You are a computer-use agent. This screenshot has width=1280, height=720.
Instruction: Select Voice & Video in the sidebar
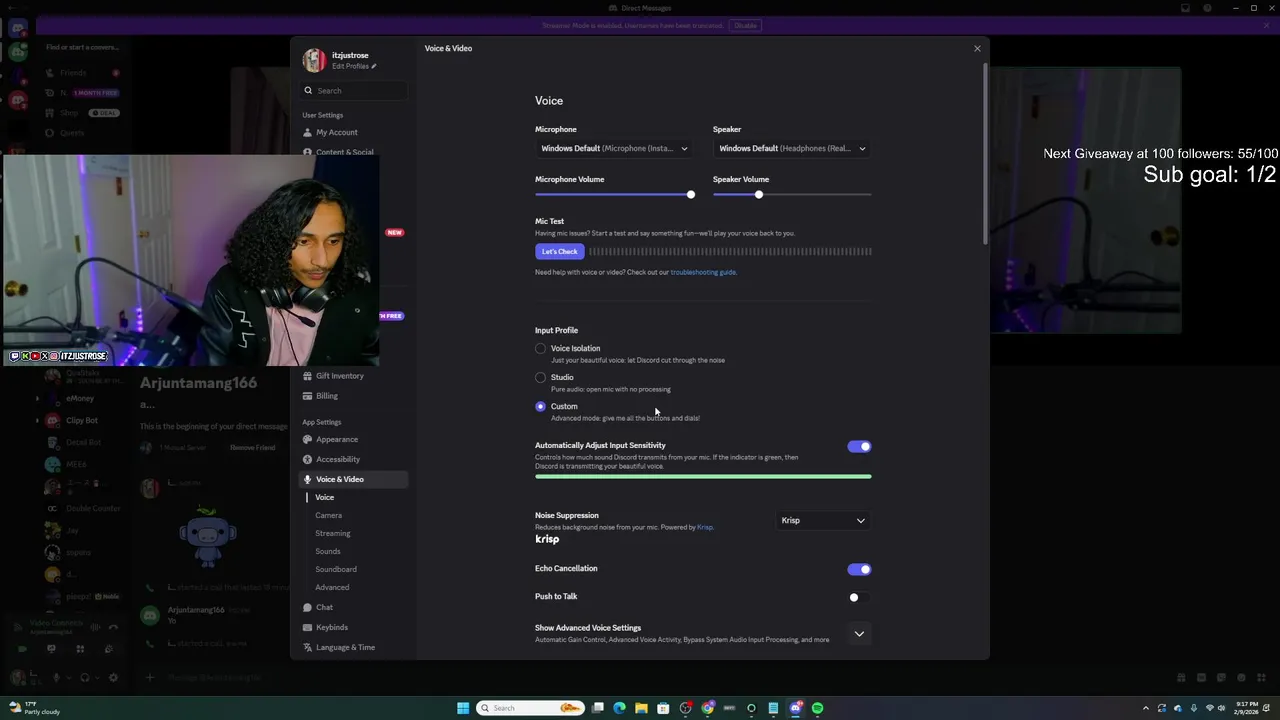point(355,479)
